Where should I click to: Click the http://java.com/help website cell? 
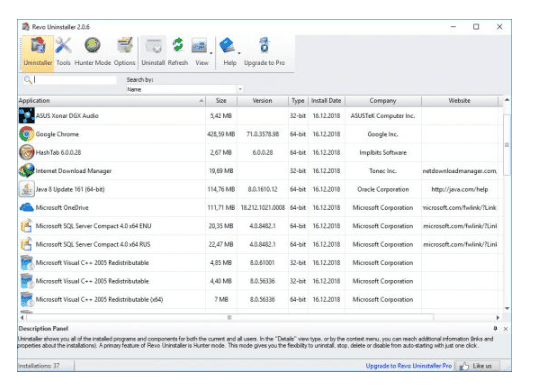(x=460, y=189)
